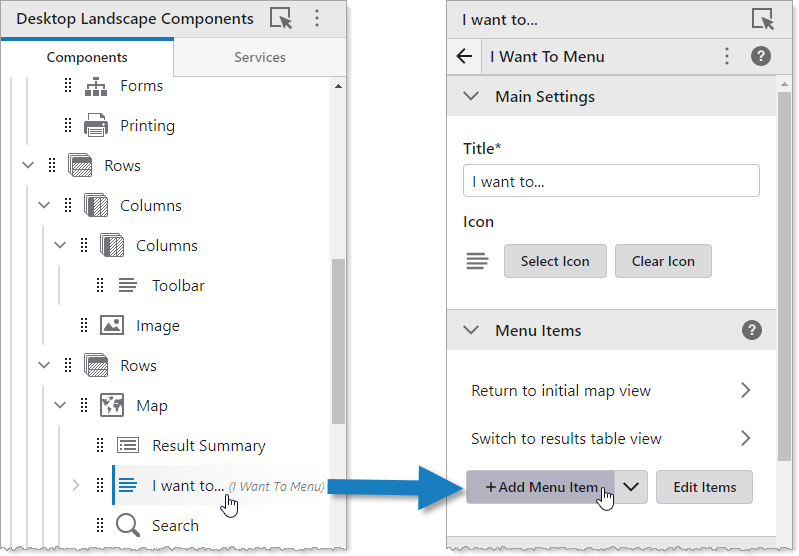799x556 pixels.
Task: Switch to the Components tab
Action: coord(87,57)
